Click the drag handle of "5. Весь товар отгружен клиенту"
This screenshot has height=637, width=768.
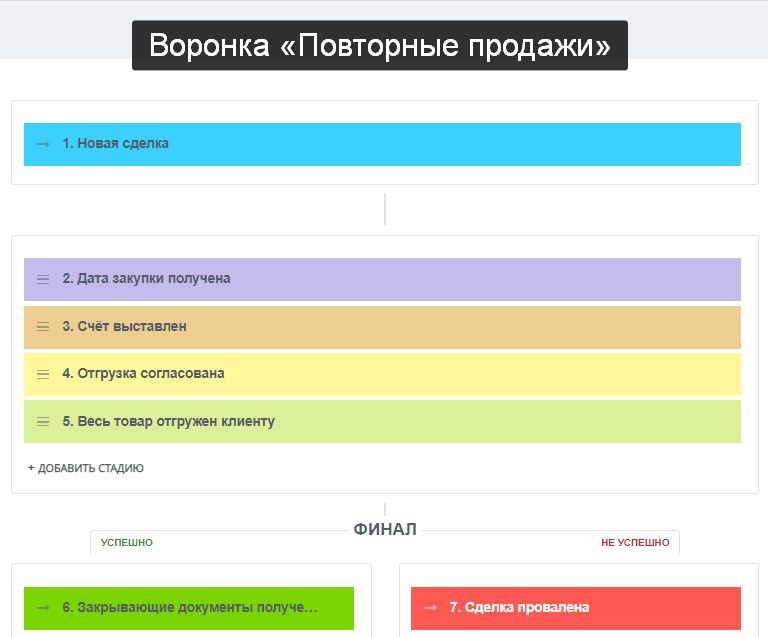coord(43,422)
